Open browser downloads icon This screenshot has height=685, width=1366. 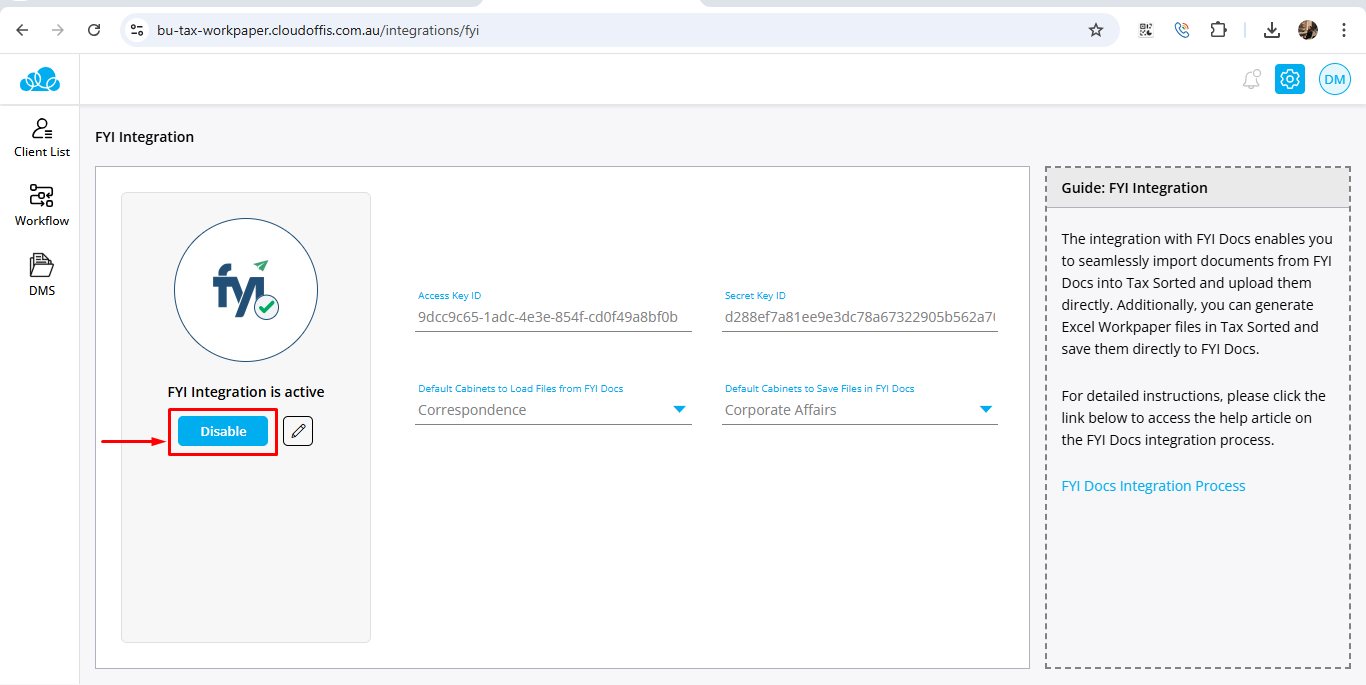[x=1272, y=30]
